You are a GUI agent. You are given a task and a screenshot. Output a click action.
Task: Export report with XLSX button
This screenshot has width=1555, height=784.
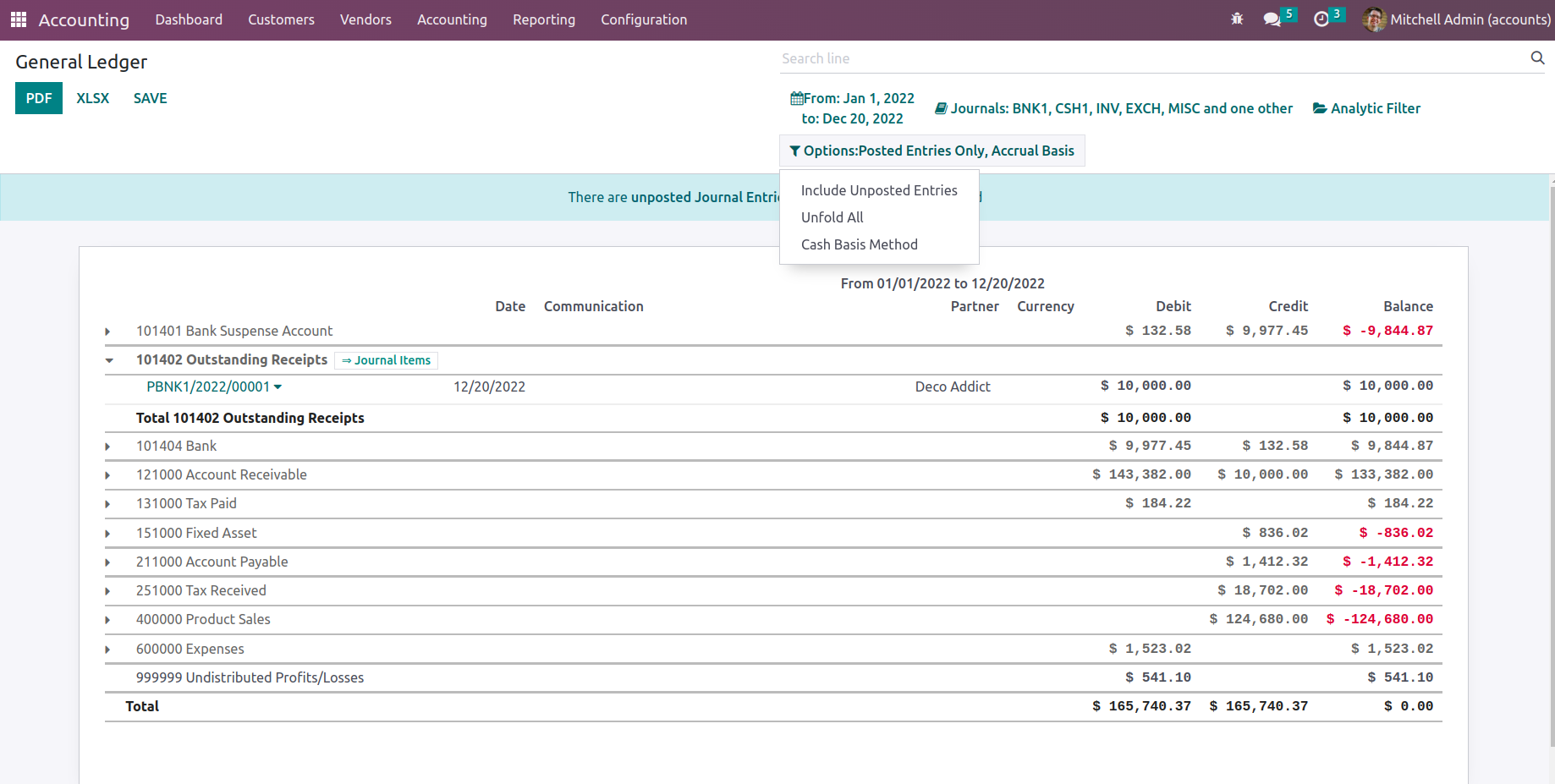[x=93, y=98]
